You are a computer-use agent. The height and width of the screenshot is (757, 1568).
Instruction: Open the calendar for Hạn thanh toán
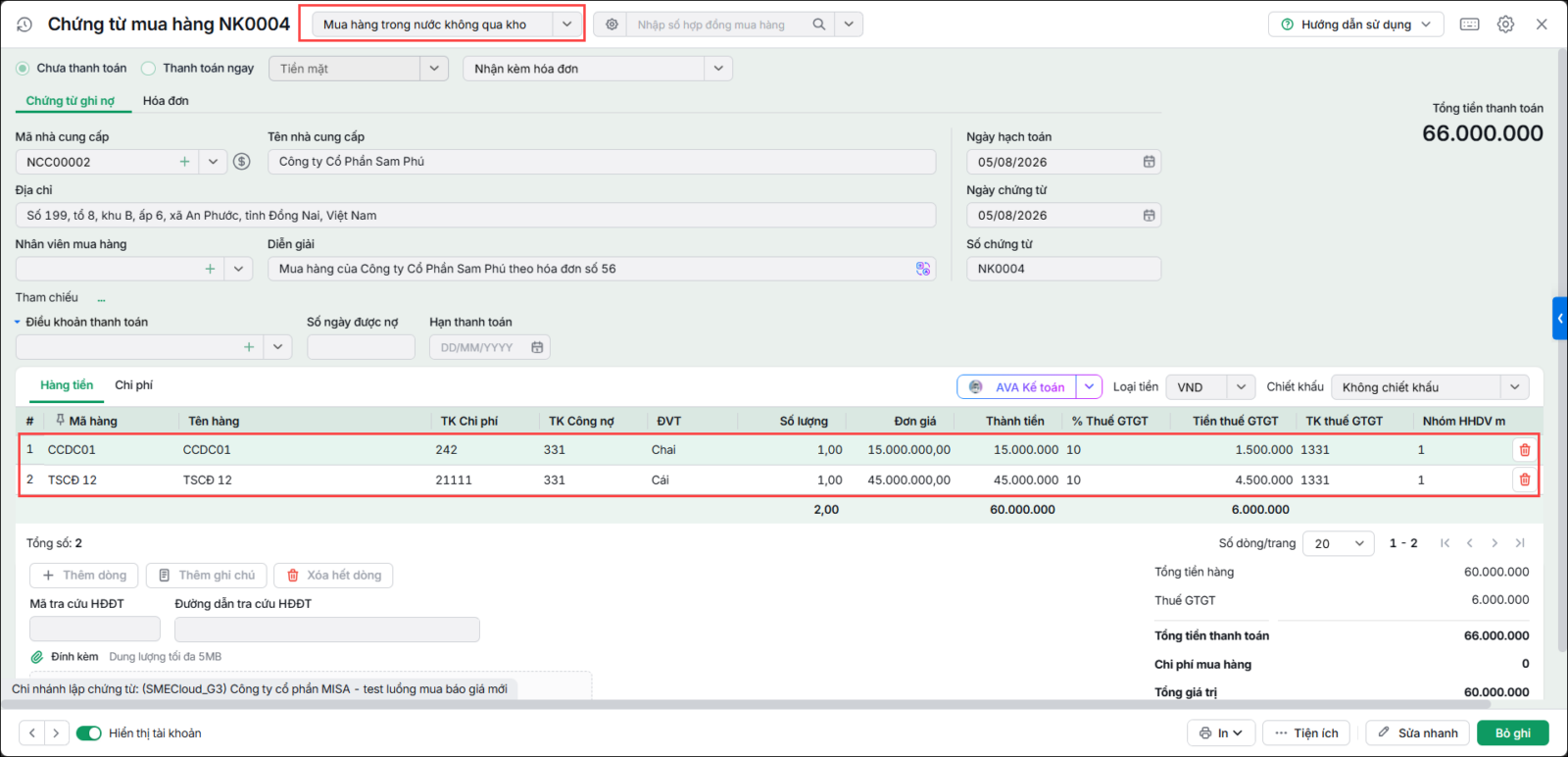tap(537, 347)
